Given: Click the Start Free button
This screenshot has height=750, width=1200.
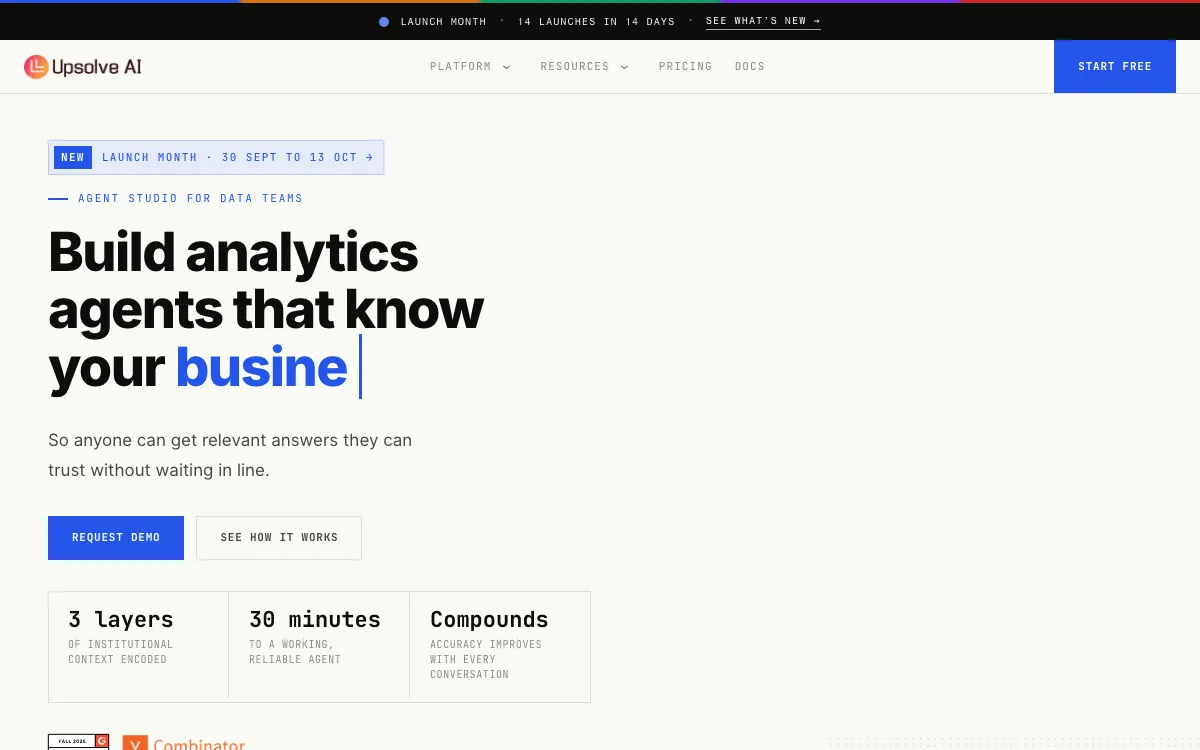Looking at the screenshot, I should [1115, 66].
